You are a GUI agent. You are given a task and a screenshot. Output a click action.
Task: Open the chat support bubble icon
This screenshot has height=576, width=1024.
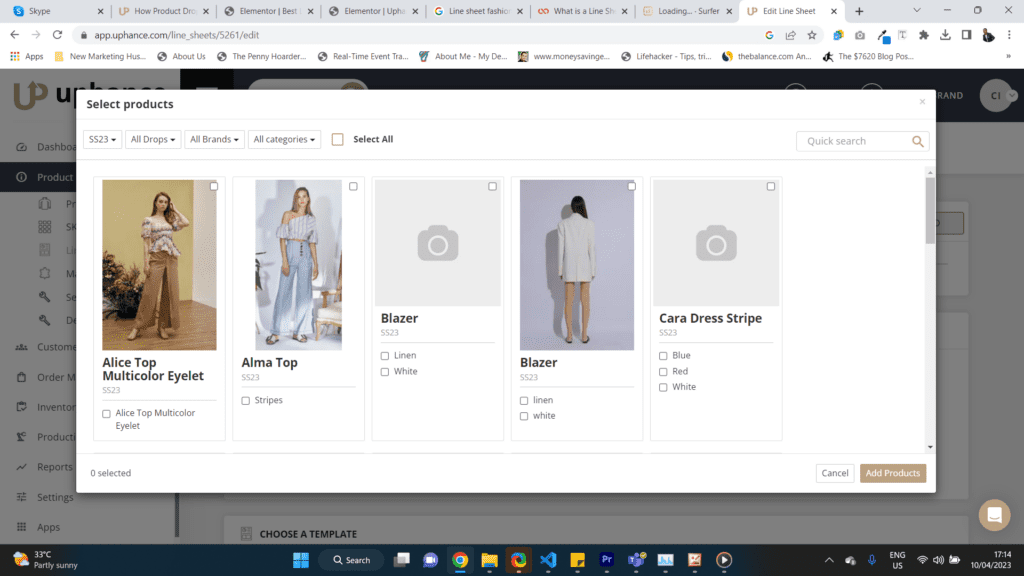click(994, 515)
